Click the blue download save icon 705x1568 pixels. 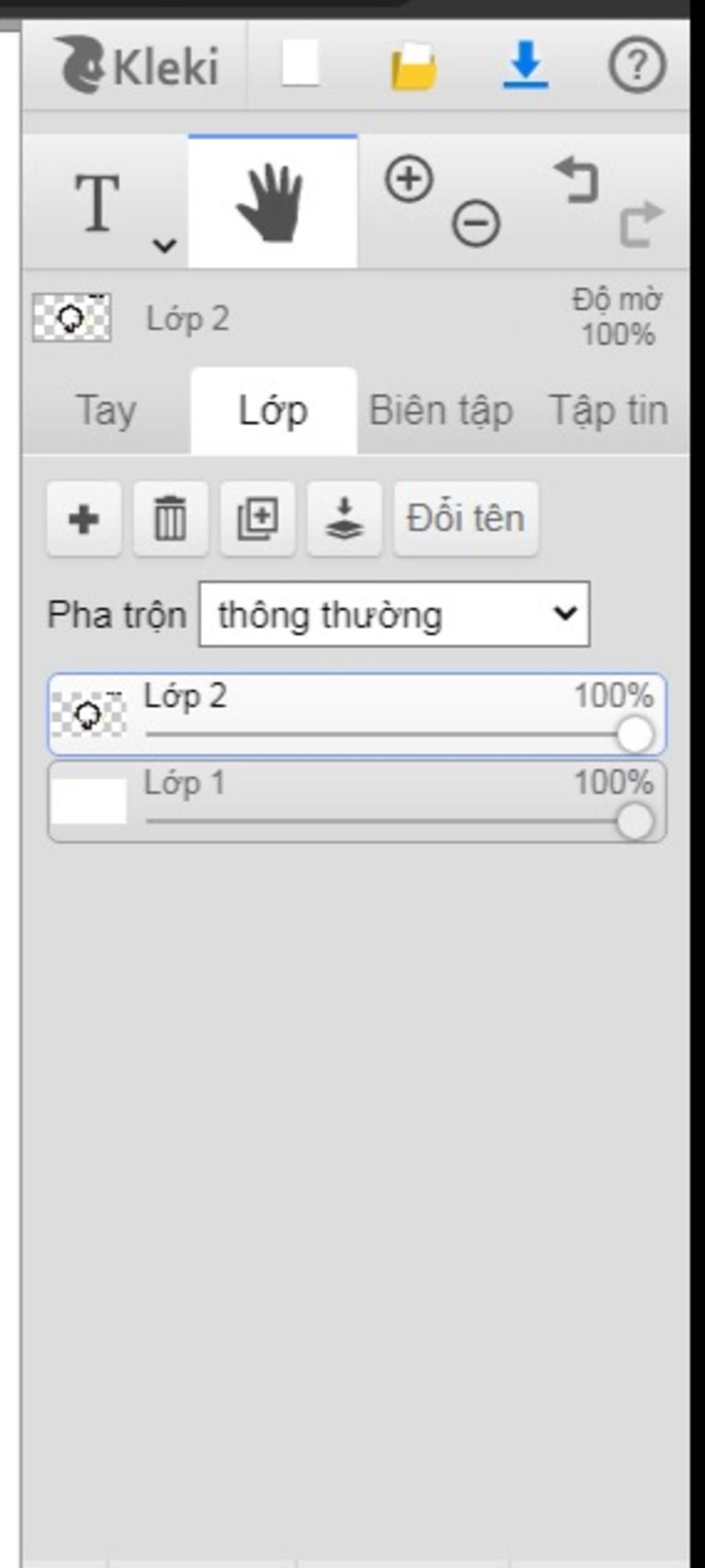point(526,65)
